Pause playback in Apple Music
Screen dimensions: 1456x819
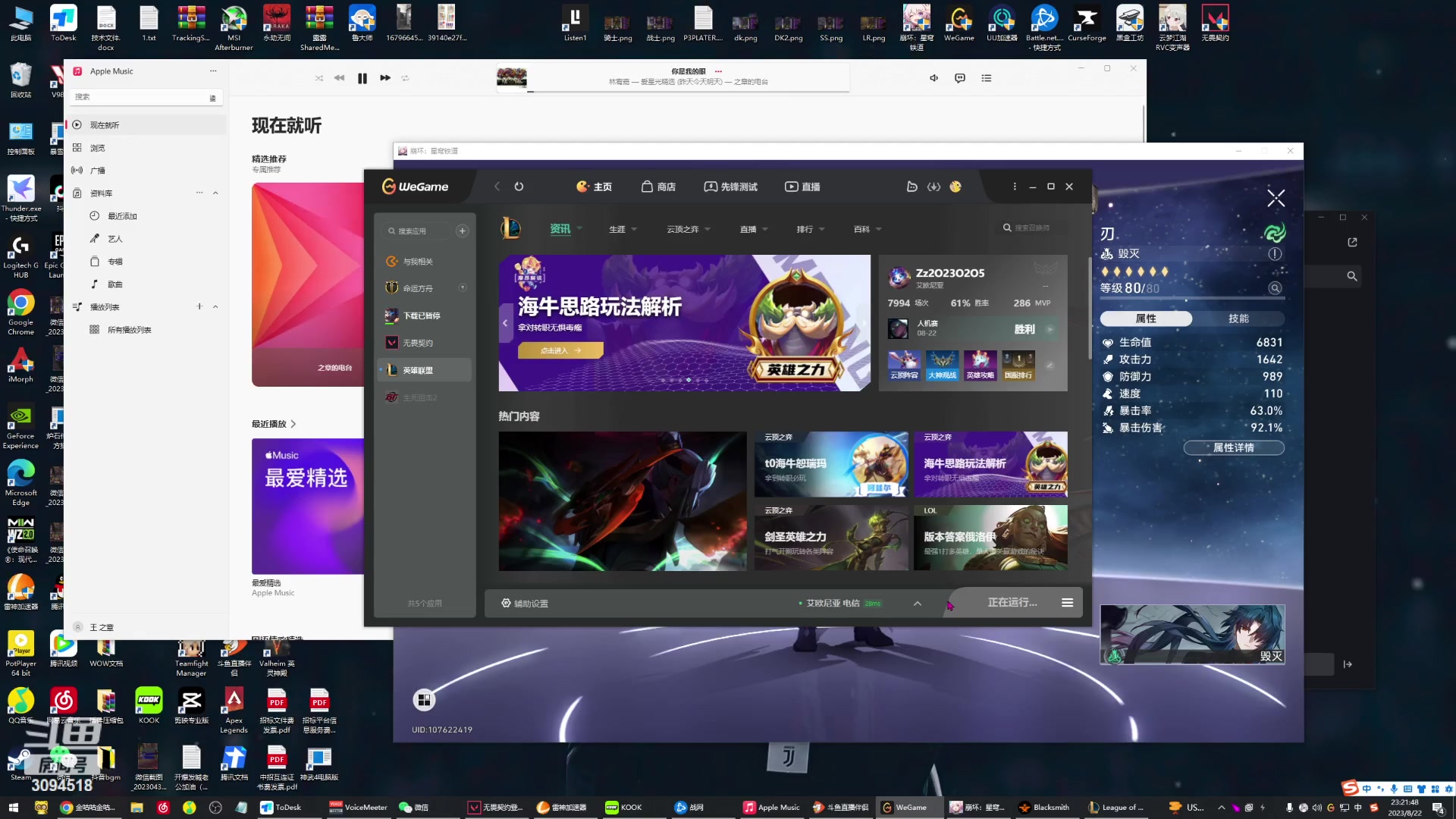[362, 78]
